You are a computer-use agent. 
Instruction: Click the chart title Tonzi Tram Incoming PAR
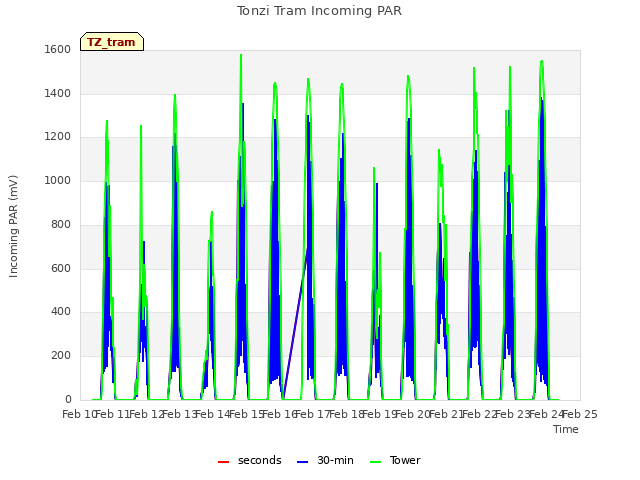tap(319, 11)
